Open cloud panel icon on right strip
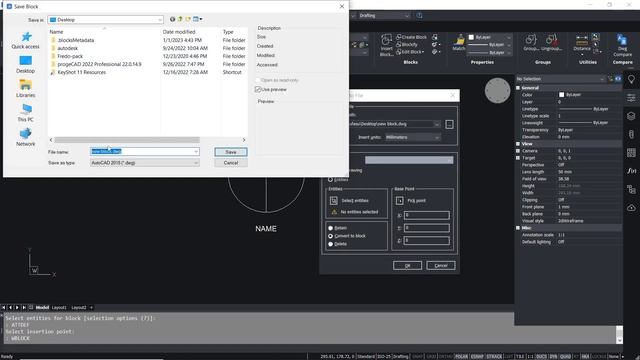640x360 pixels. 631,207
